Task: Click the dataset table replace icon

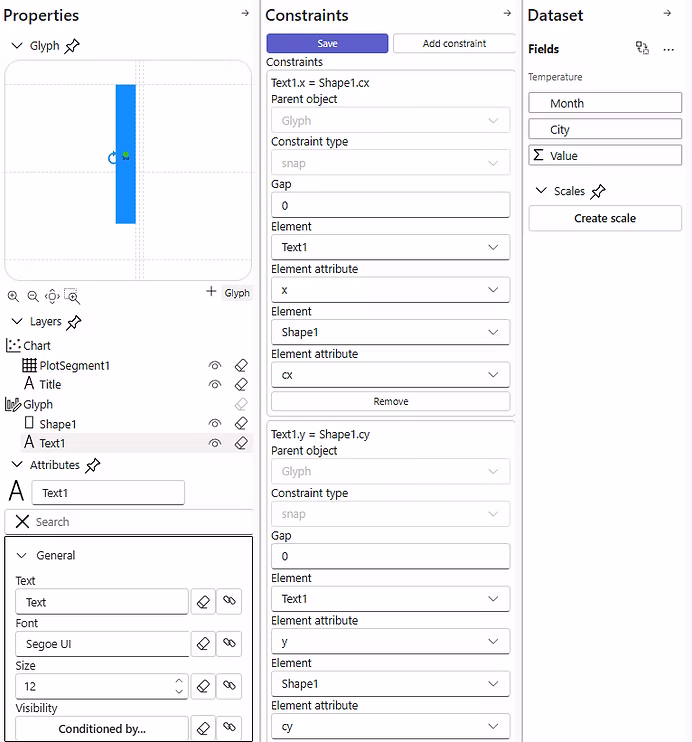Action: [642, 48]
